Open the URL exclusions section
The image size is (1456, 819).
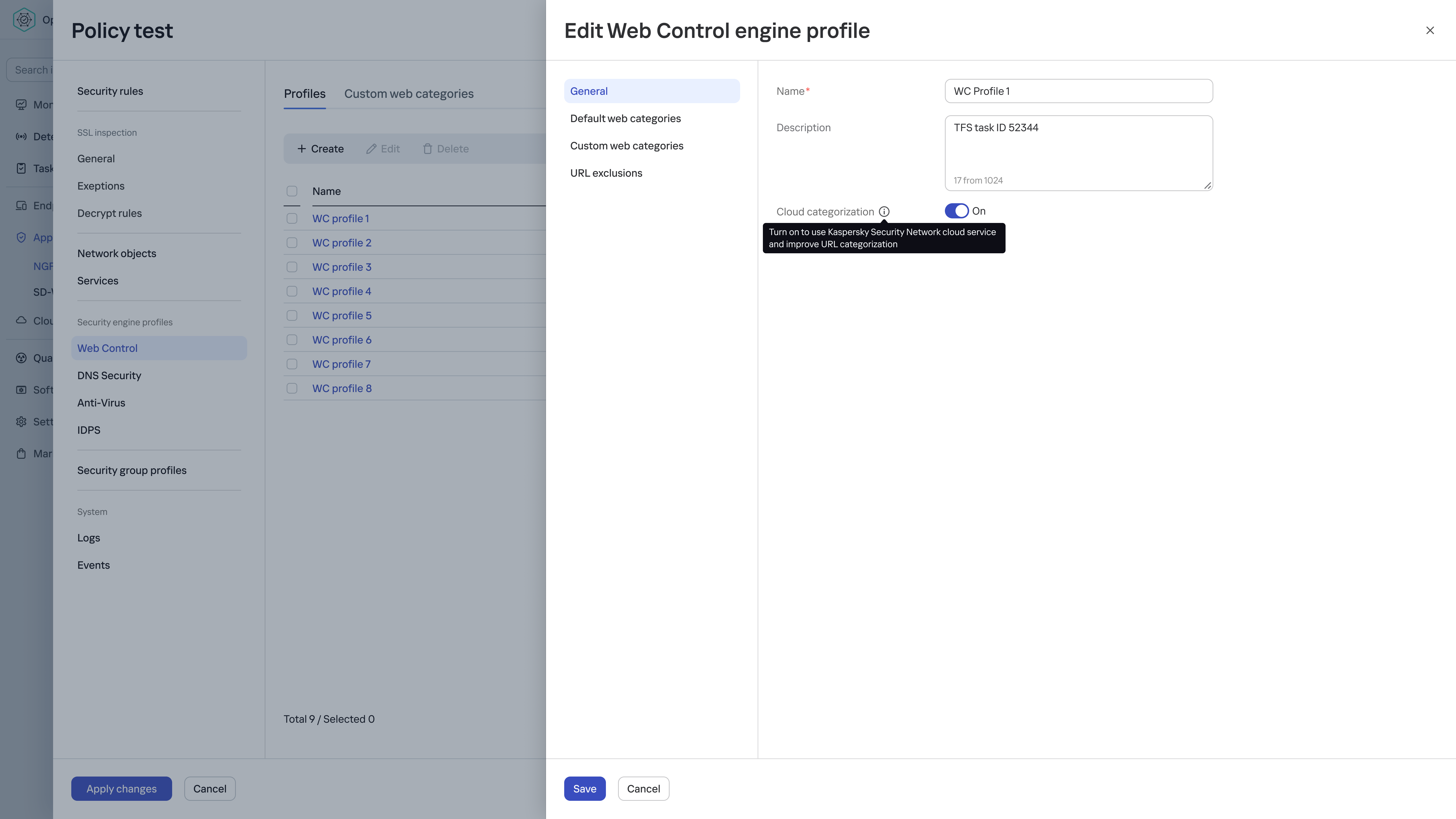(x=606, y=173)
